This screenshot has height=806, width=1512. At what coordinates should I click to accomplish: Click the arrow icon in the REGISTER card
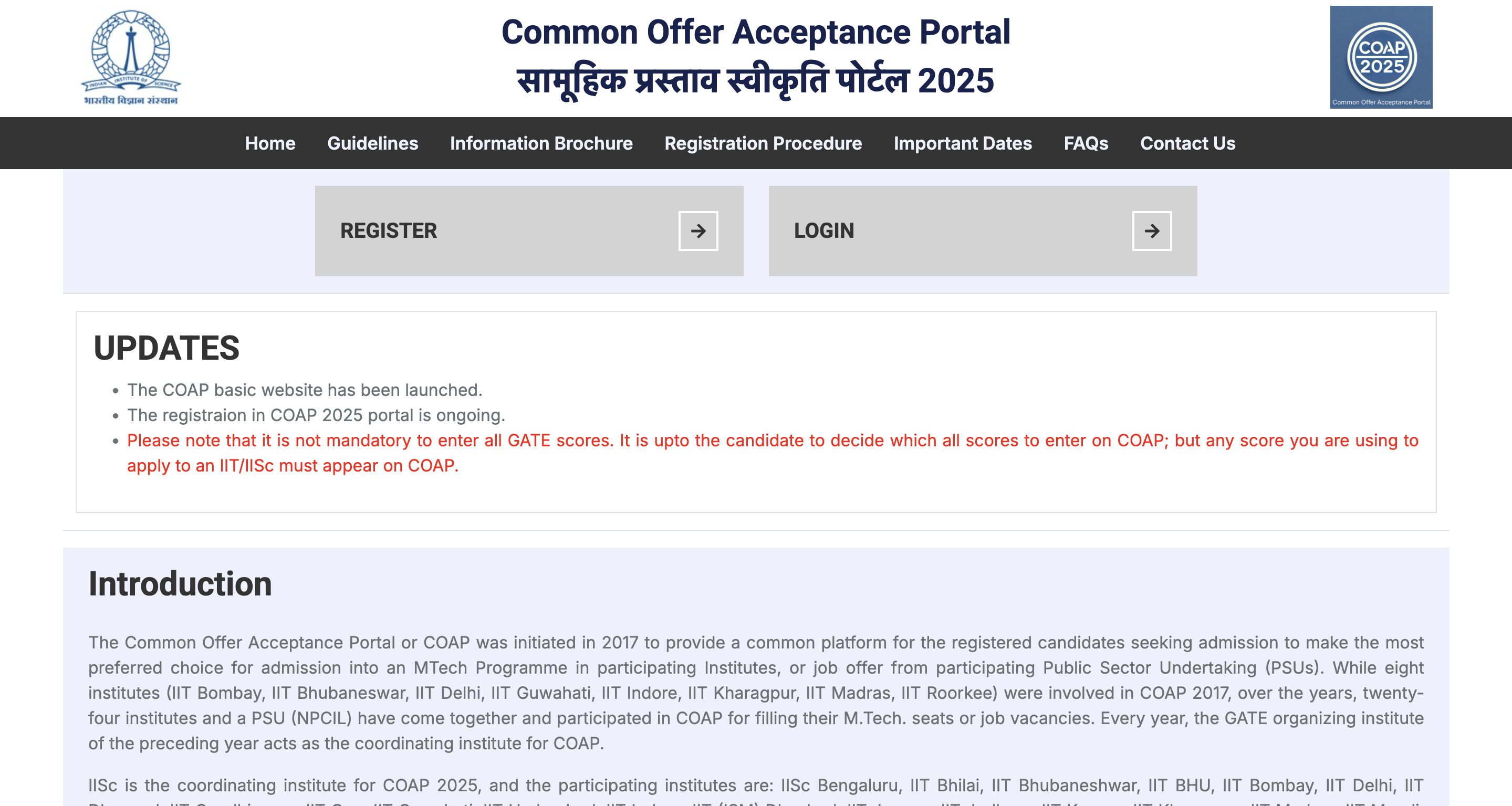[698, 231]
